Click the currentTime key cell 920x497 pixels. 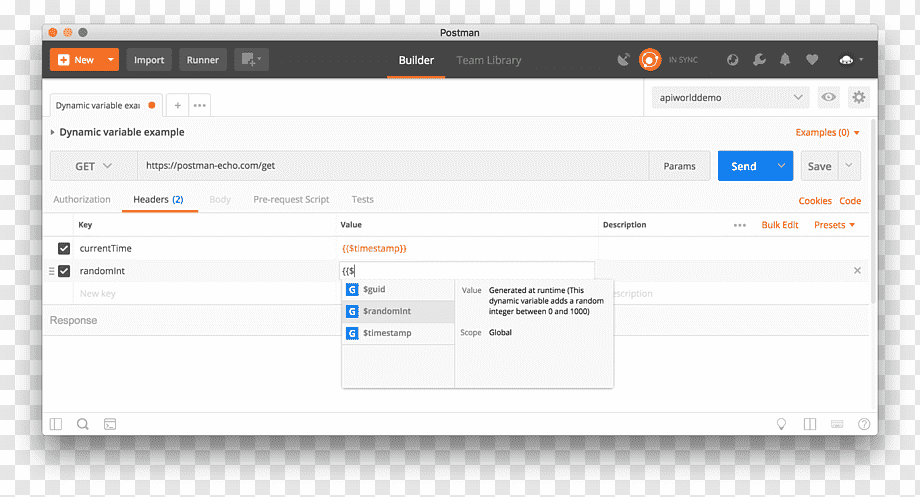click(x=205, y=248)
